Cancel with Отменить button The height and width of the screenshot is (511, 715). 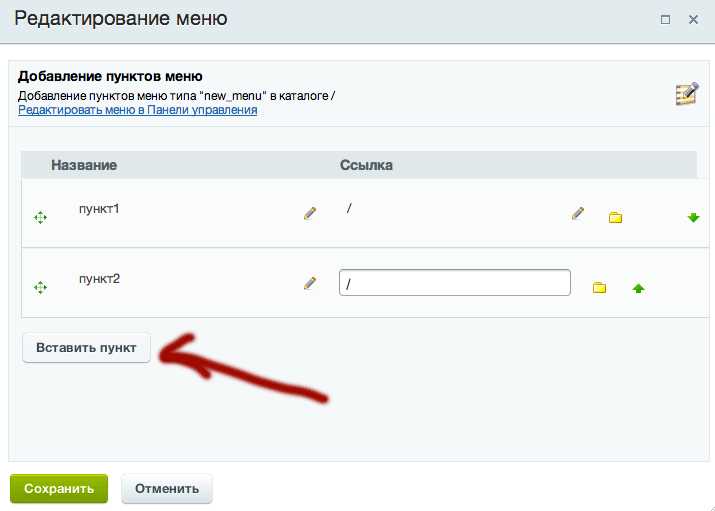pos(167,489)
